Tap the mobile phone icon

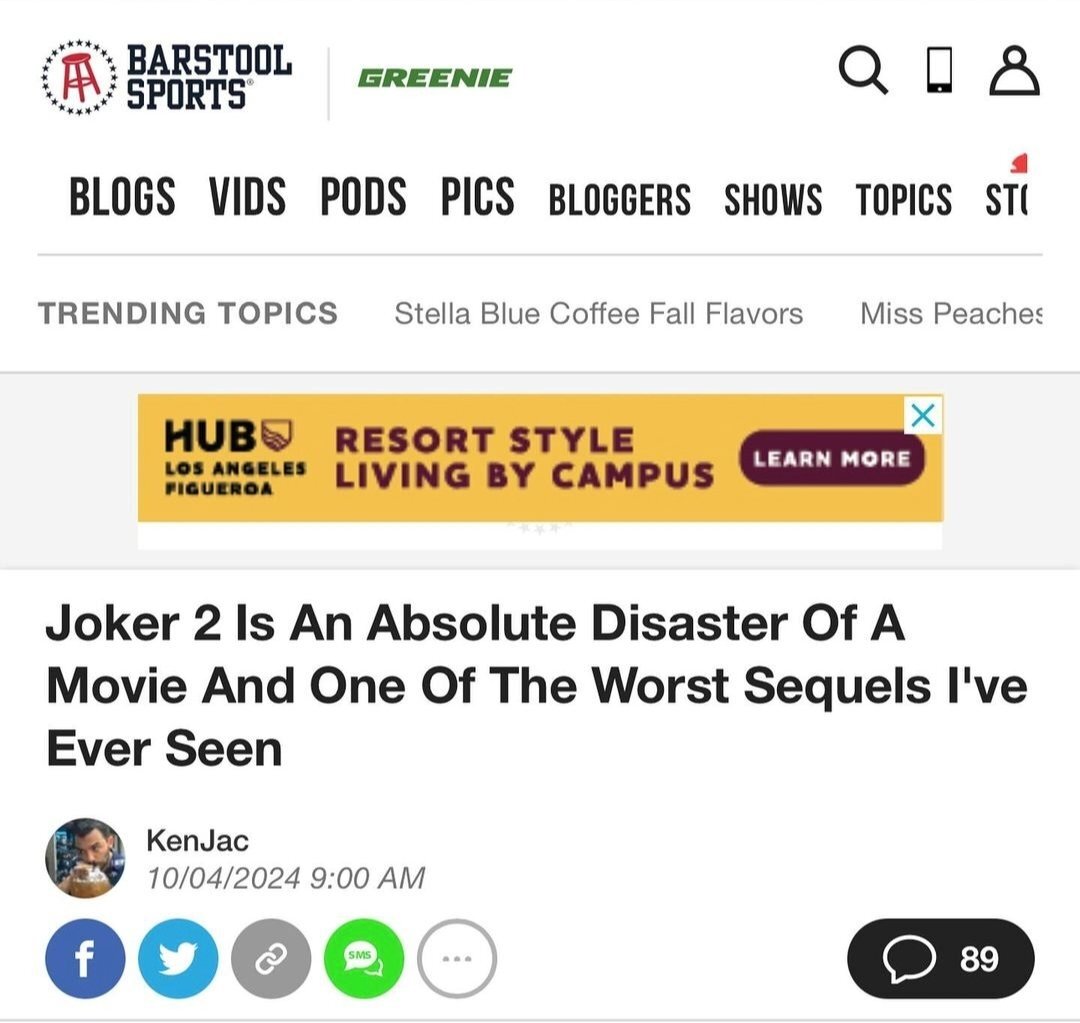tap(939, 72)
